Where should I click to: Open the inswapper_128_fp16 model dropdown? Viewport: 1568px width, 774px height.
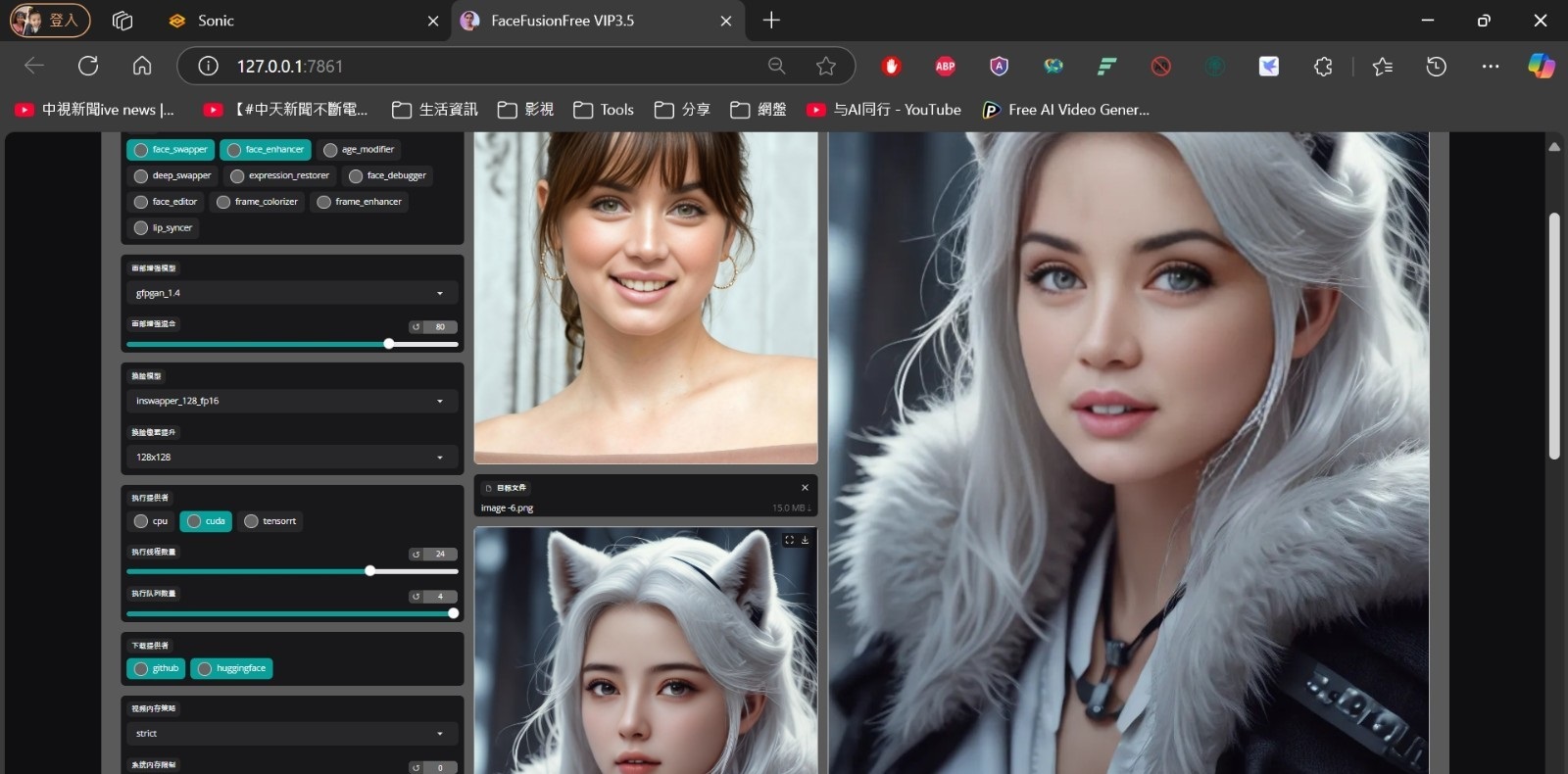(x=291, y=401)
